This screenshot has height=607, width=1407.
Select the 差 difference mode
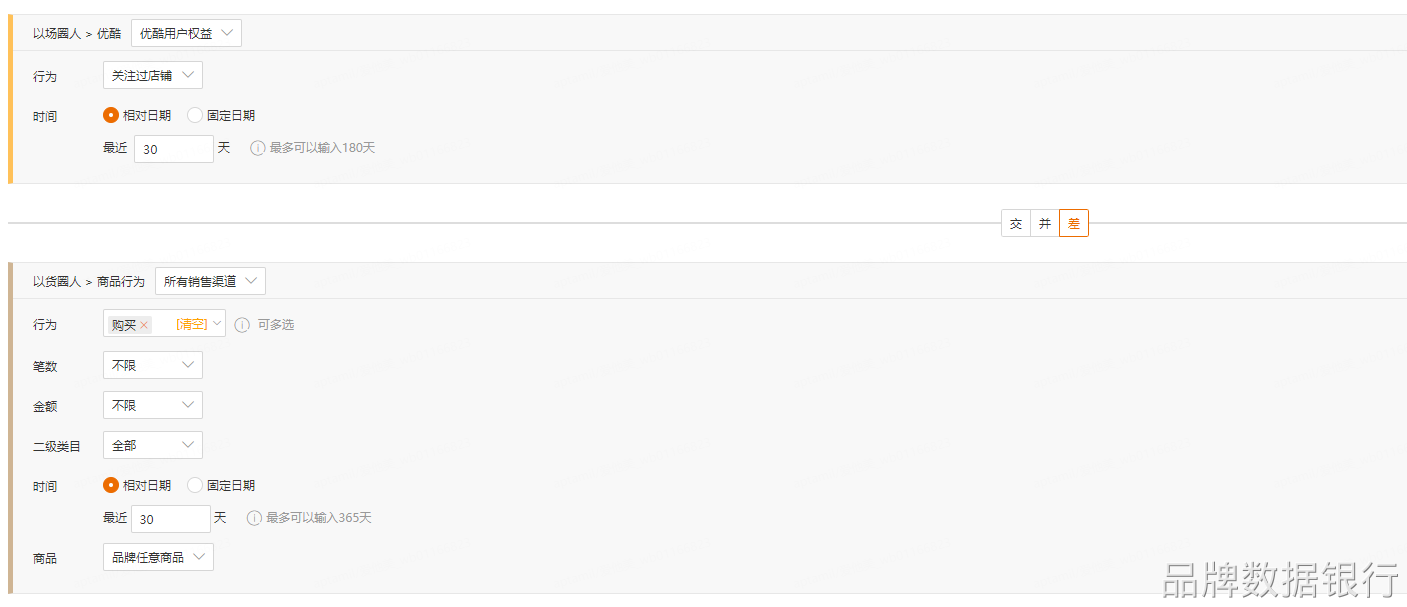tap(1074, 223)
